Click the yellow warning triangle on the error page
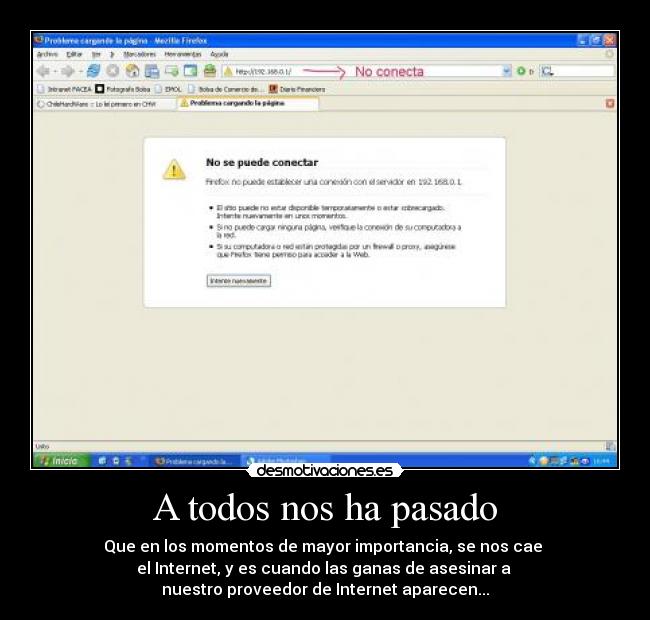The width and height of the screenshot is (650, 620). click(x=174, y=170)
